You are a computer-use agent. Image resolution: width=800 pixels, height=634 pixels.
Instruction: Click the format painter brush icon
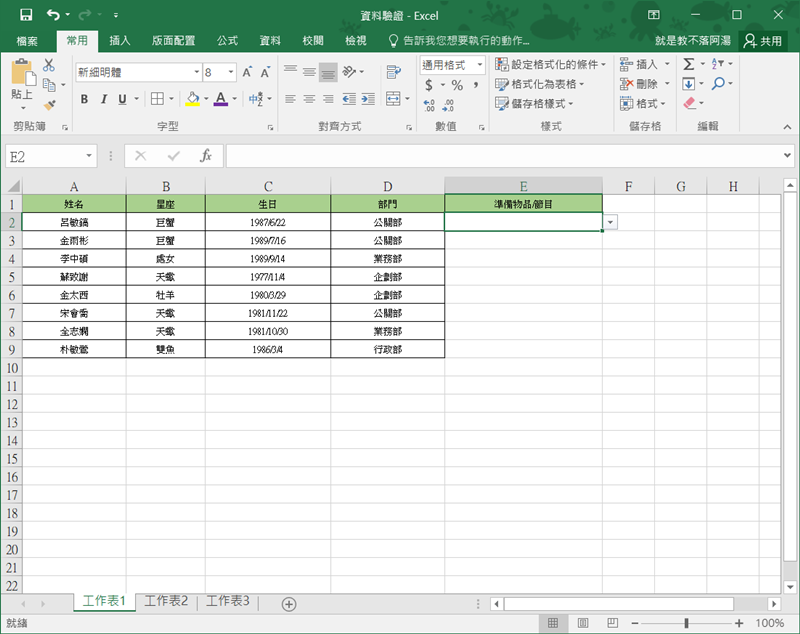tap(49, 104)
